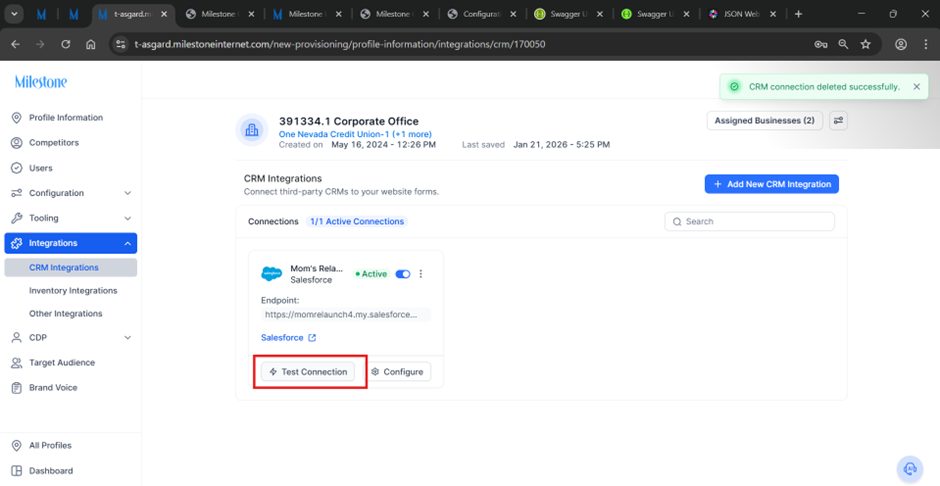Click the All Profiles pin icon

17,445
